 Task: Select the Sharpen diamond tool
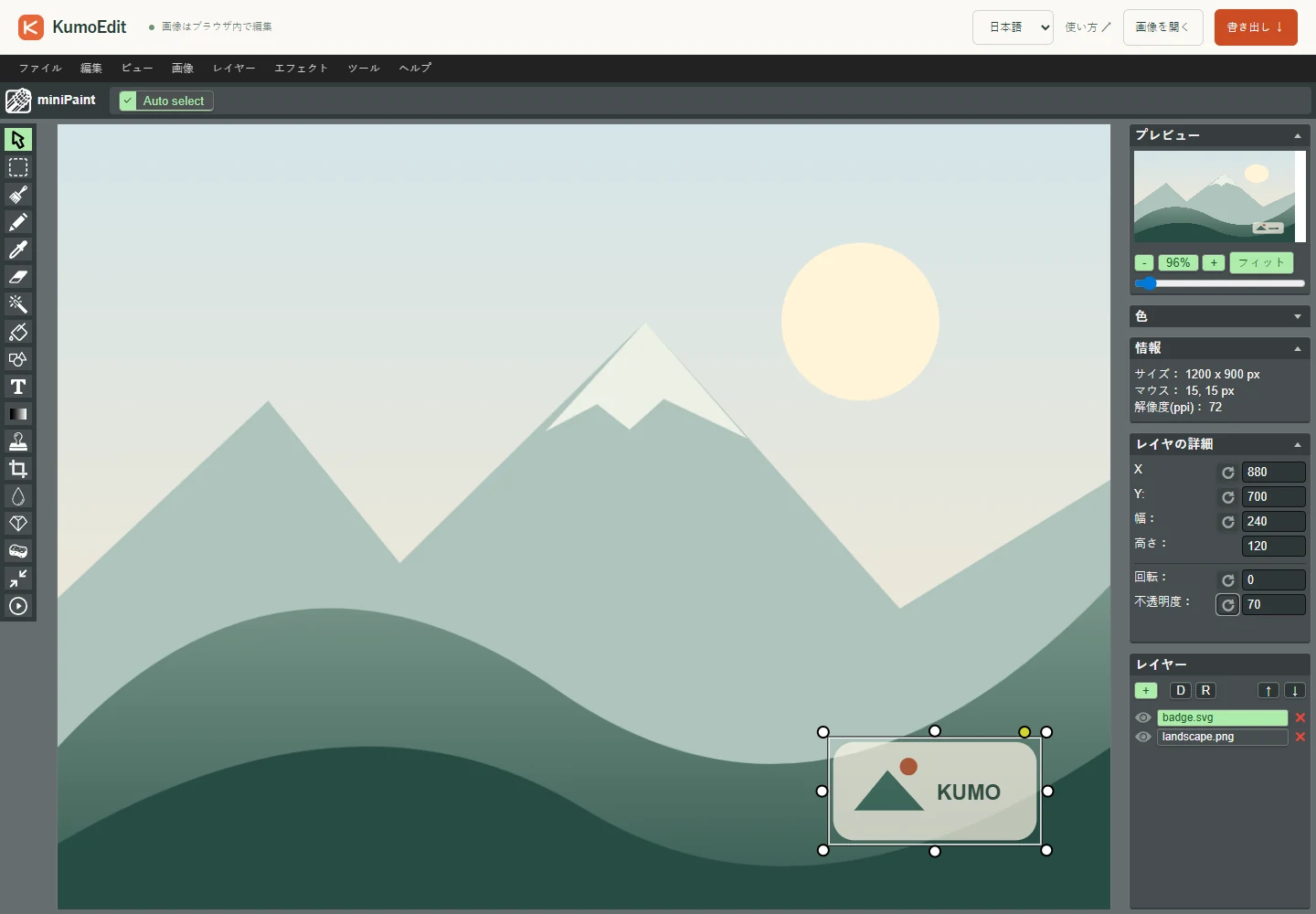(18, 524)
